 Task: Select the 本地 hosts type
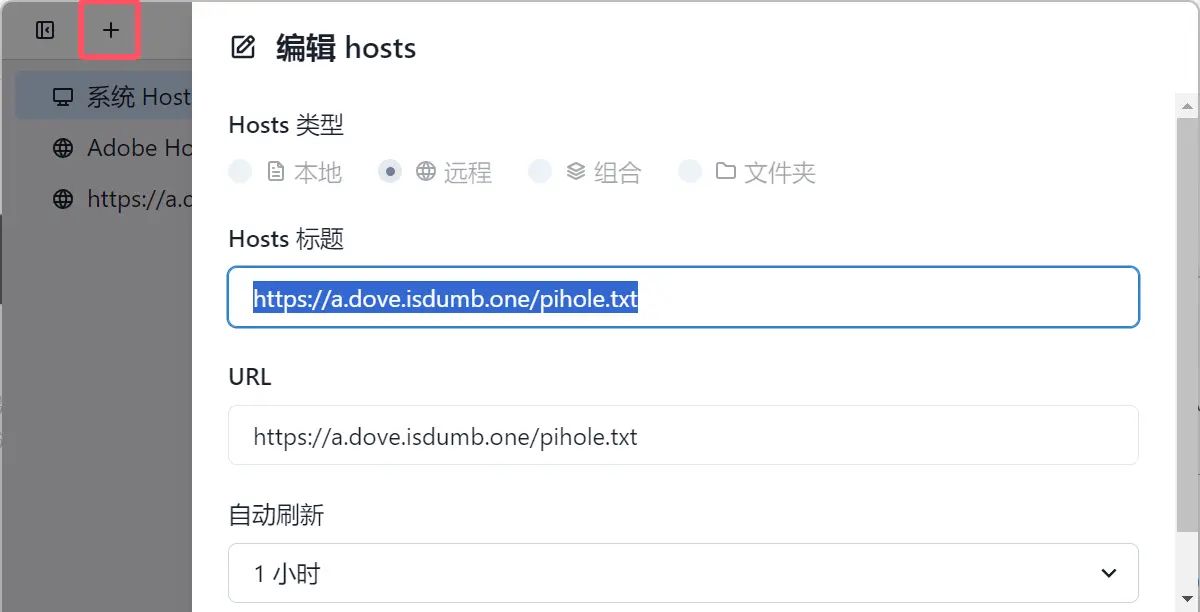pos(240,171)
